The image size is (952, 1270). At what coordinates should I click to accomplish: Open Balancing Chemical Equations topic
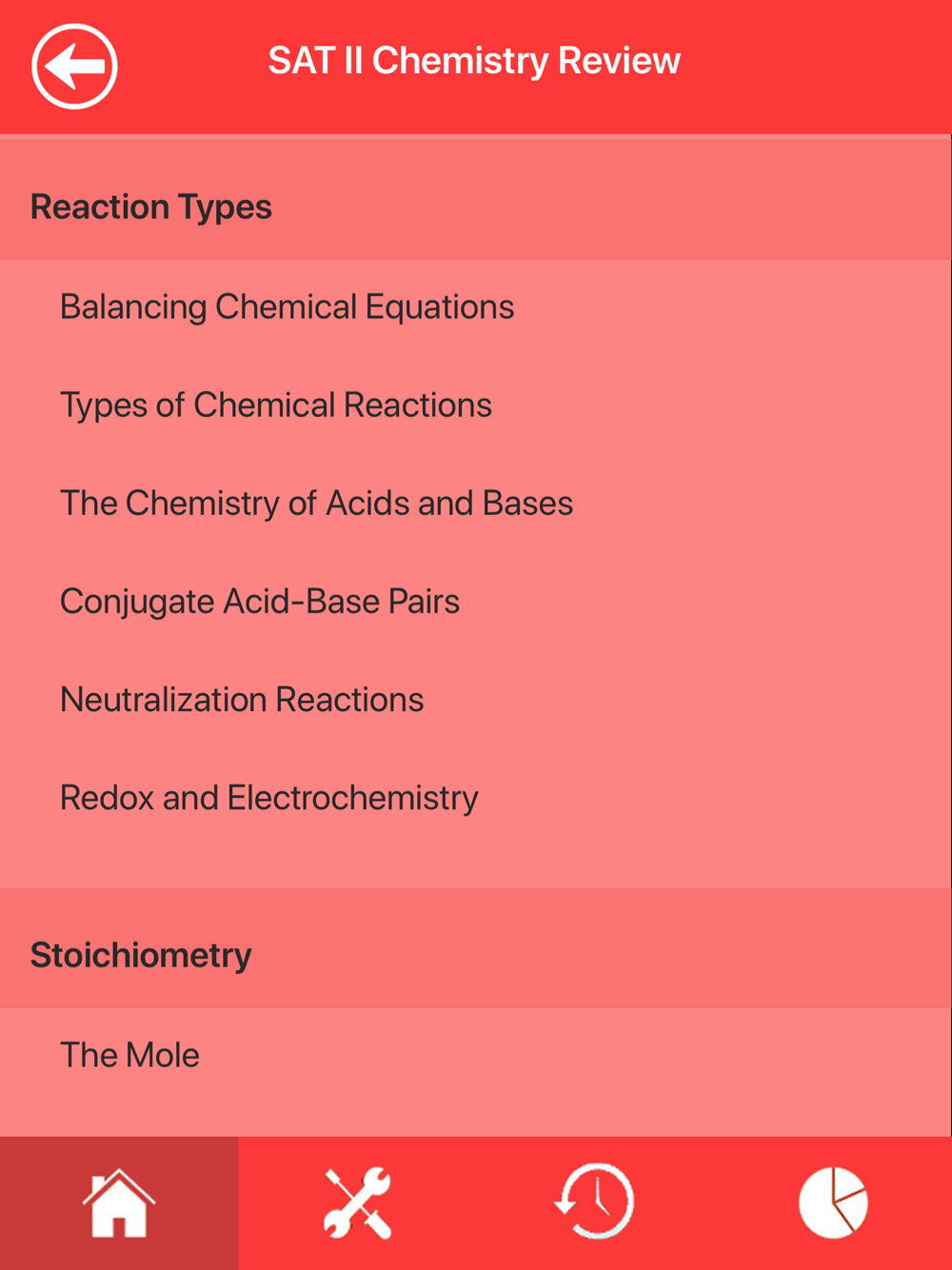coord(476,308)
